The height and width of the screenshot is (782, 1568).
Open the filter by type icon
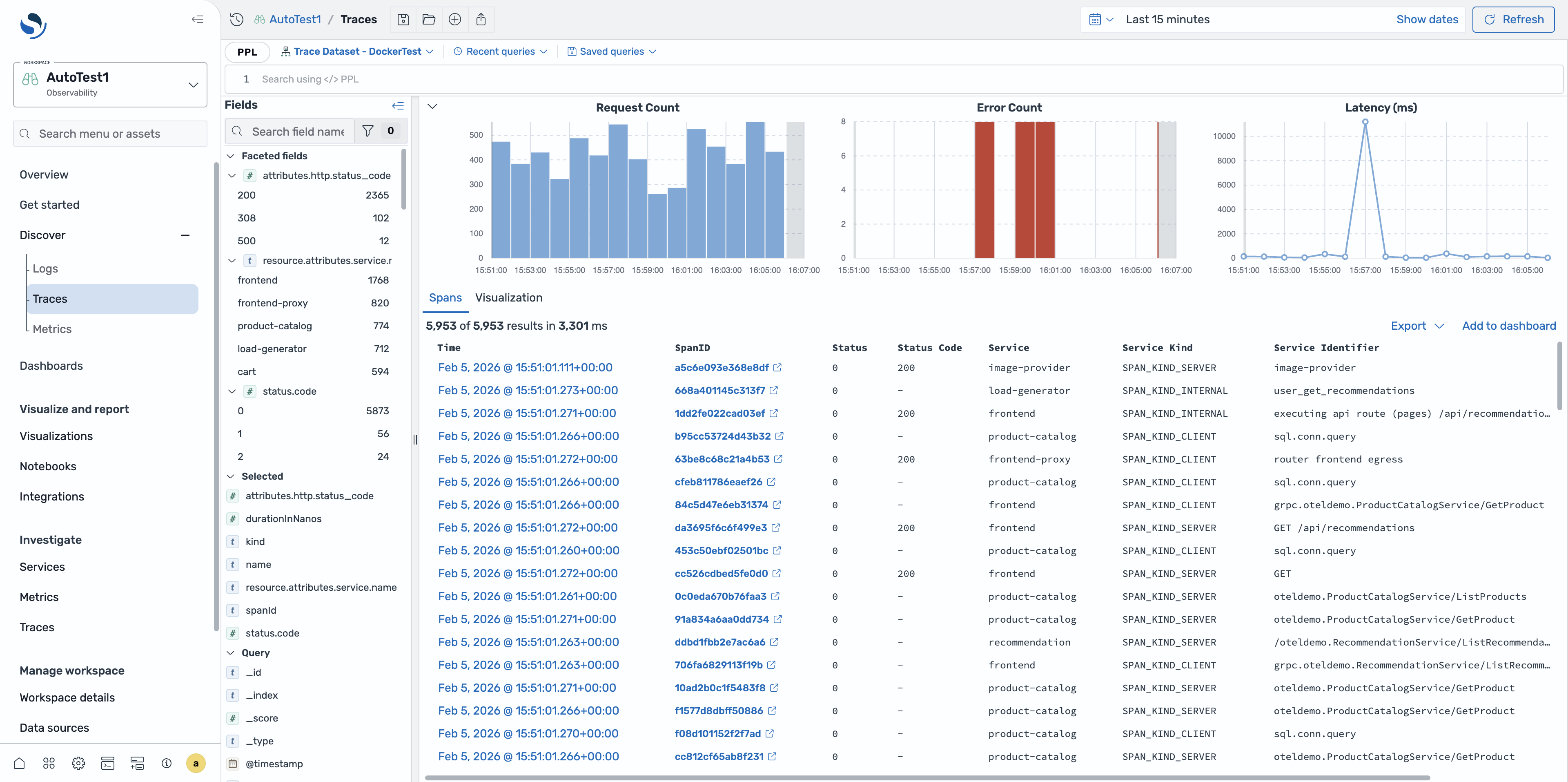(367, 131)
